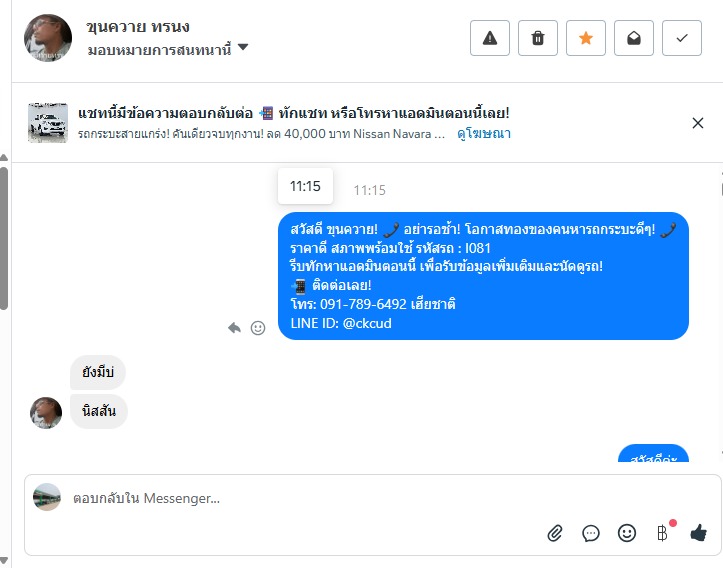Type in the ตอบกลับใน Messenger reply field
This screenshot has width=723, height=568.
(300, 497)
